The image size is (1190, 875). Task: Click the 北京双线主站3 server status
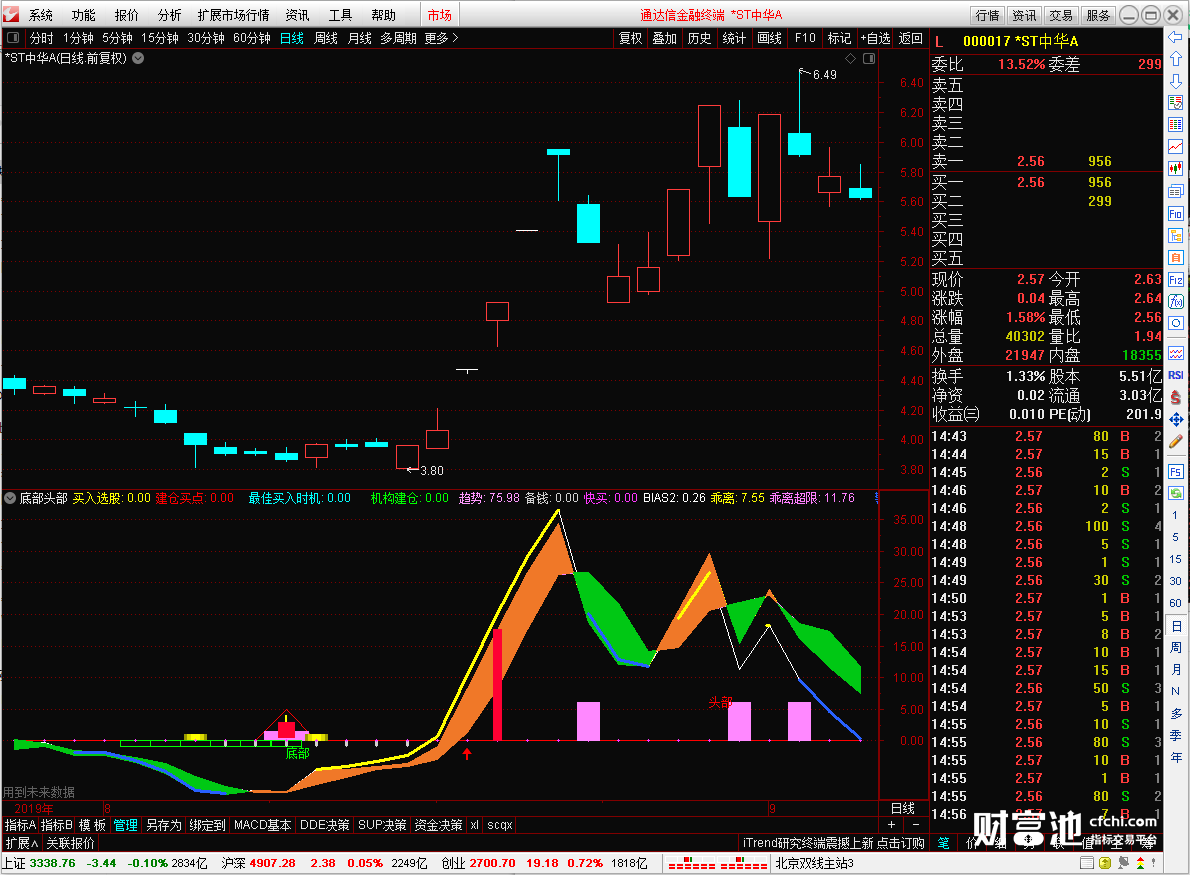[x=814, y=864]
